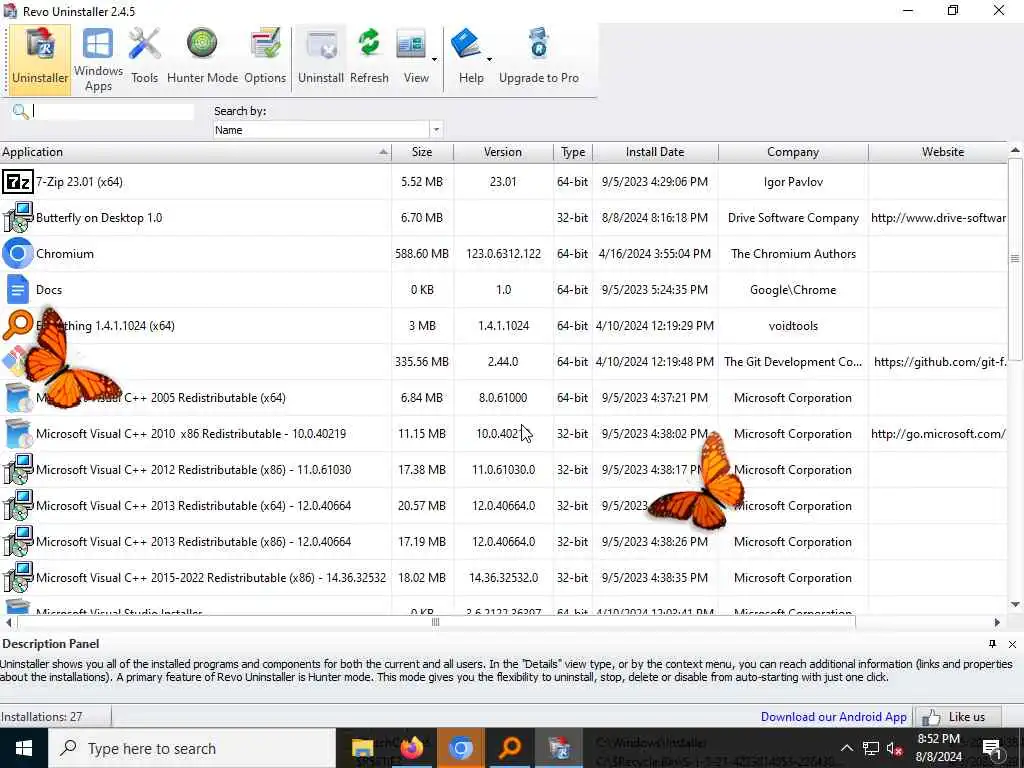The height and width of the screenshot is (768, 1024).
Task: Open Chromium from the taskbar
Action: tap(460, 748)
